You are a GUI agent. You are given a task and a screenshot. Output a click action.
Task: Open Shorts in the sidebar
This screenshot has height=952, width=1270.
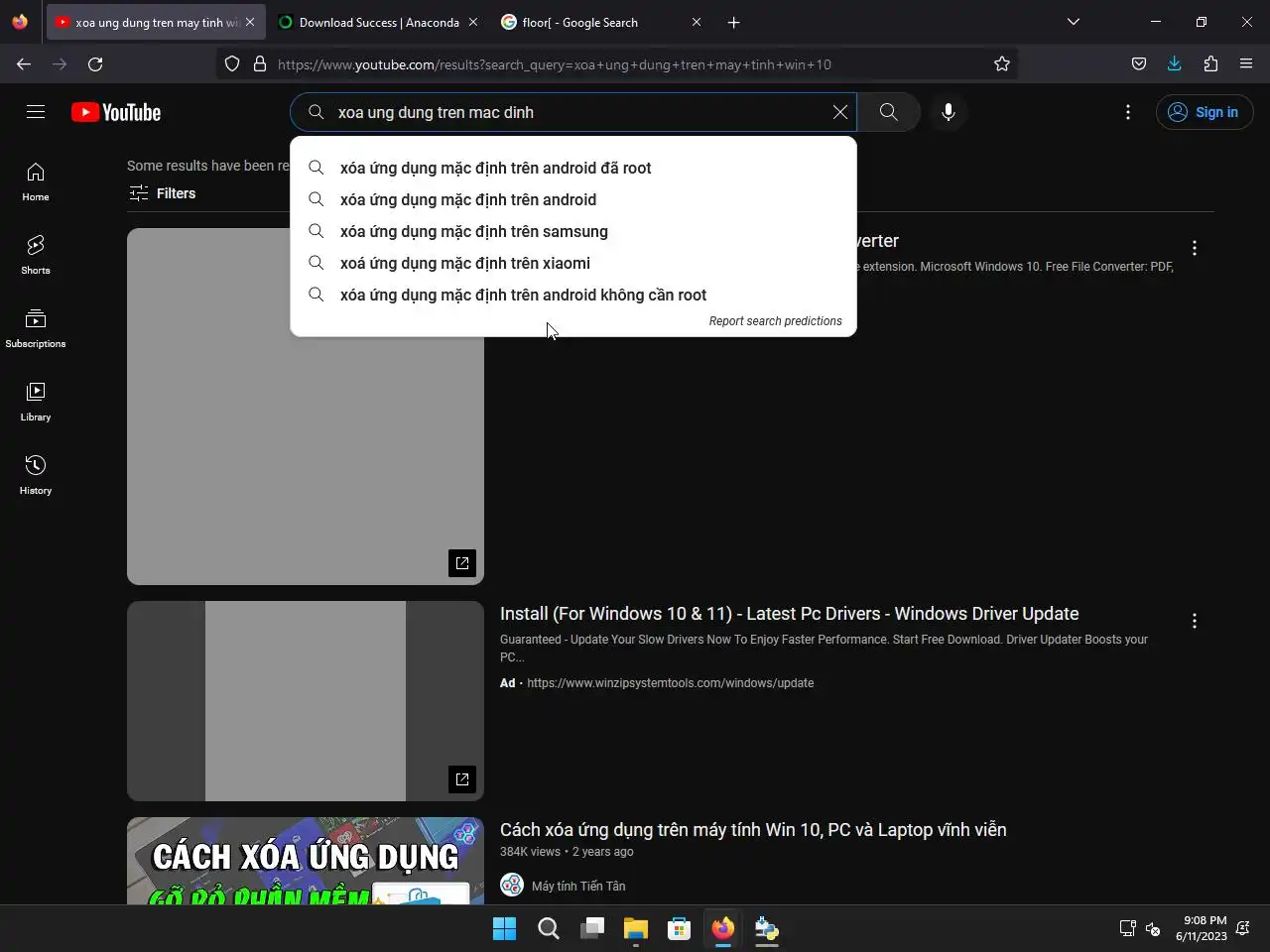tap(36, 256)
